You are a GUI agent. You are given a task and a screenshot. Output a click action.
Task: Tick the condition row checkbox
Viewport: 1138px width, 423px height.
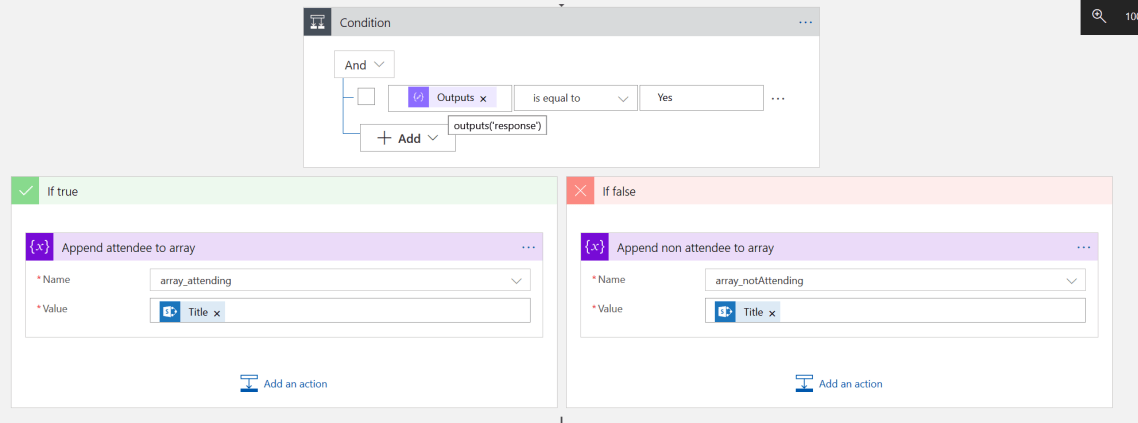coord(366,97)
